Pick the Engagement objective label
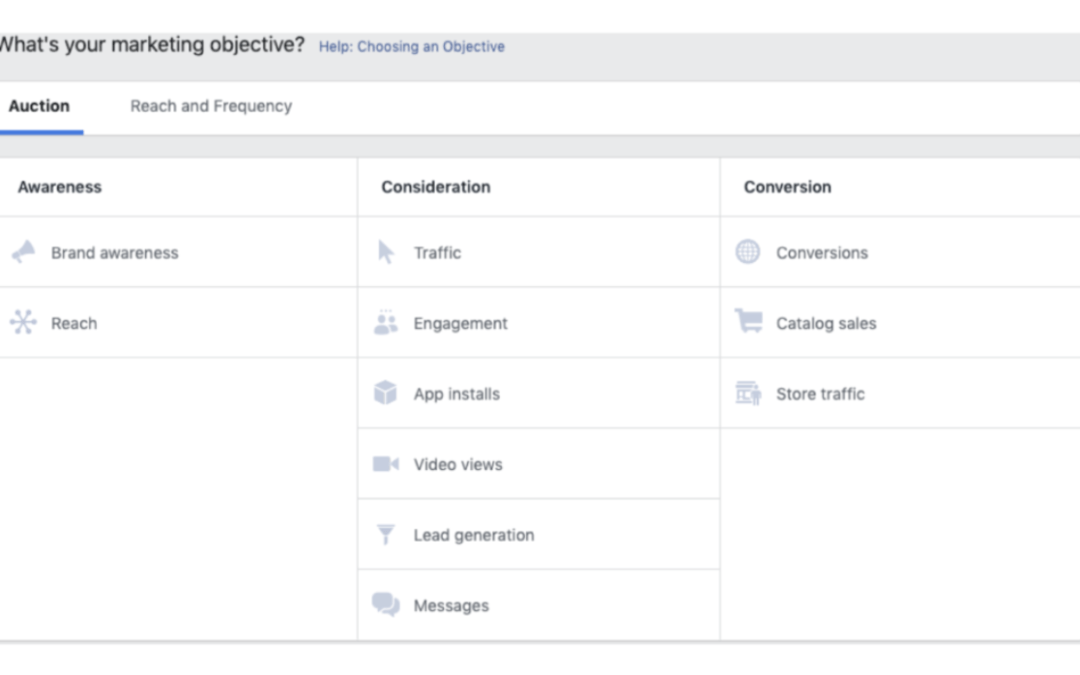The height and width of the screenshot is (675, 1080). (460, 324)
